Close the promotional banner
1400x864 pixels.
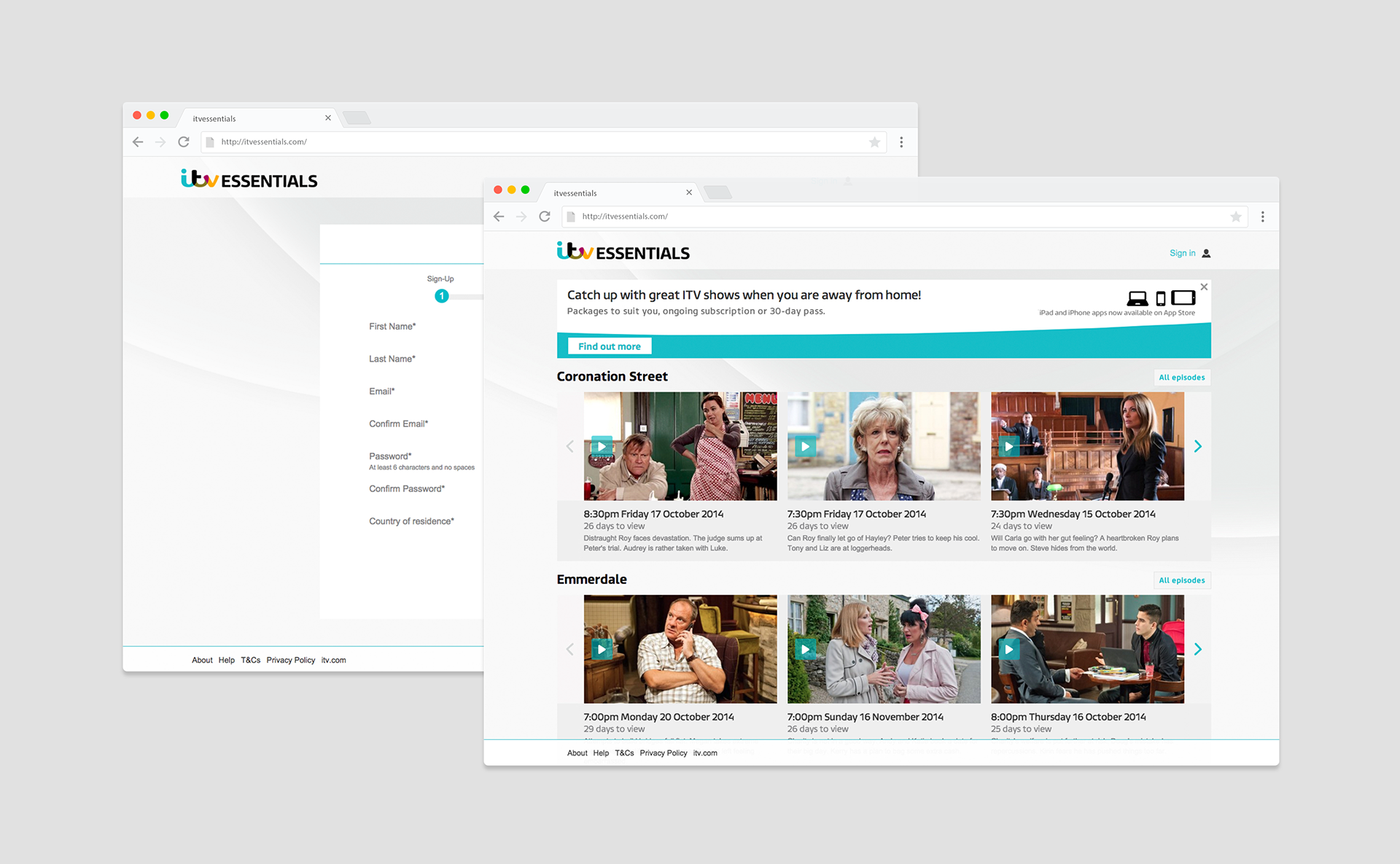click(x=1204, y=287)
